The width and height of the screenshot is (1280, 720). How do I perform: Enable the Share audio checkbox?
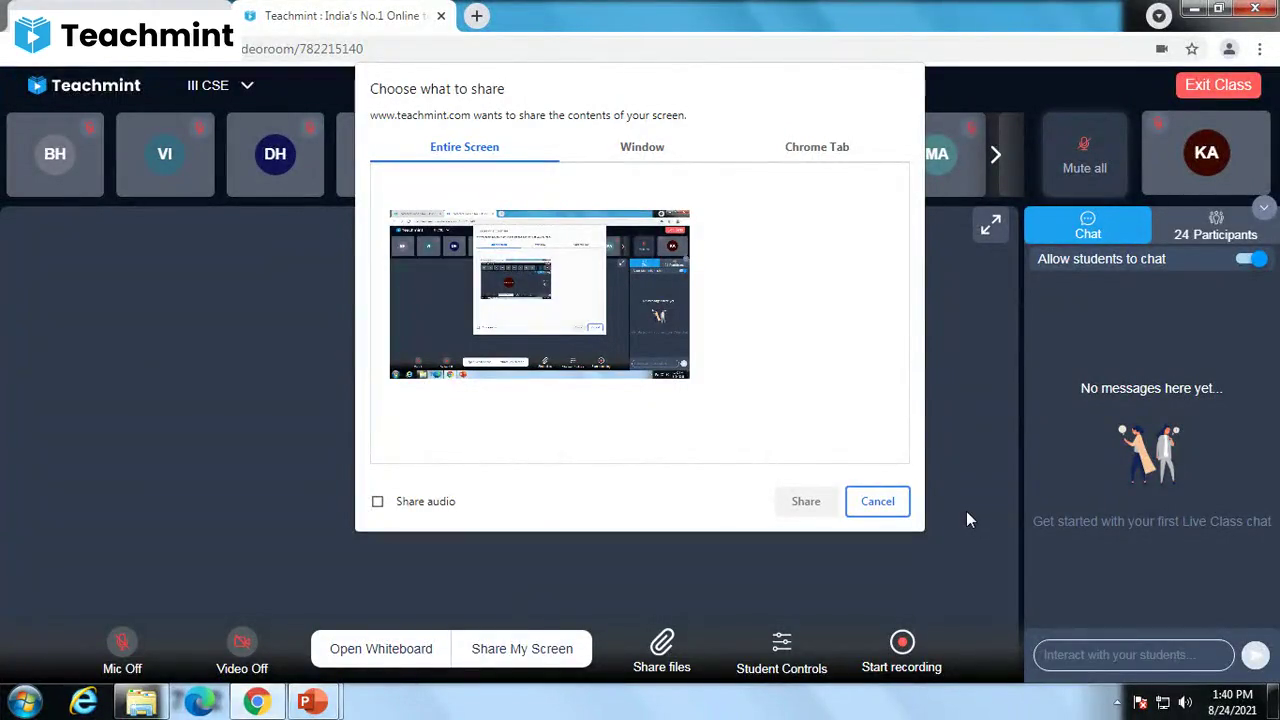[x=377, y=501]
